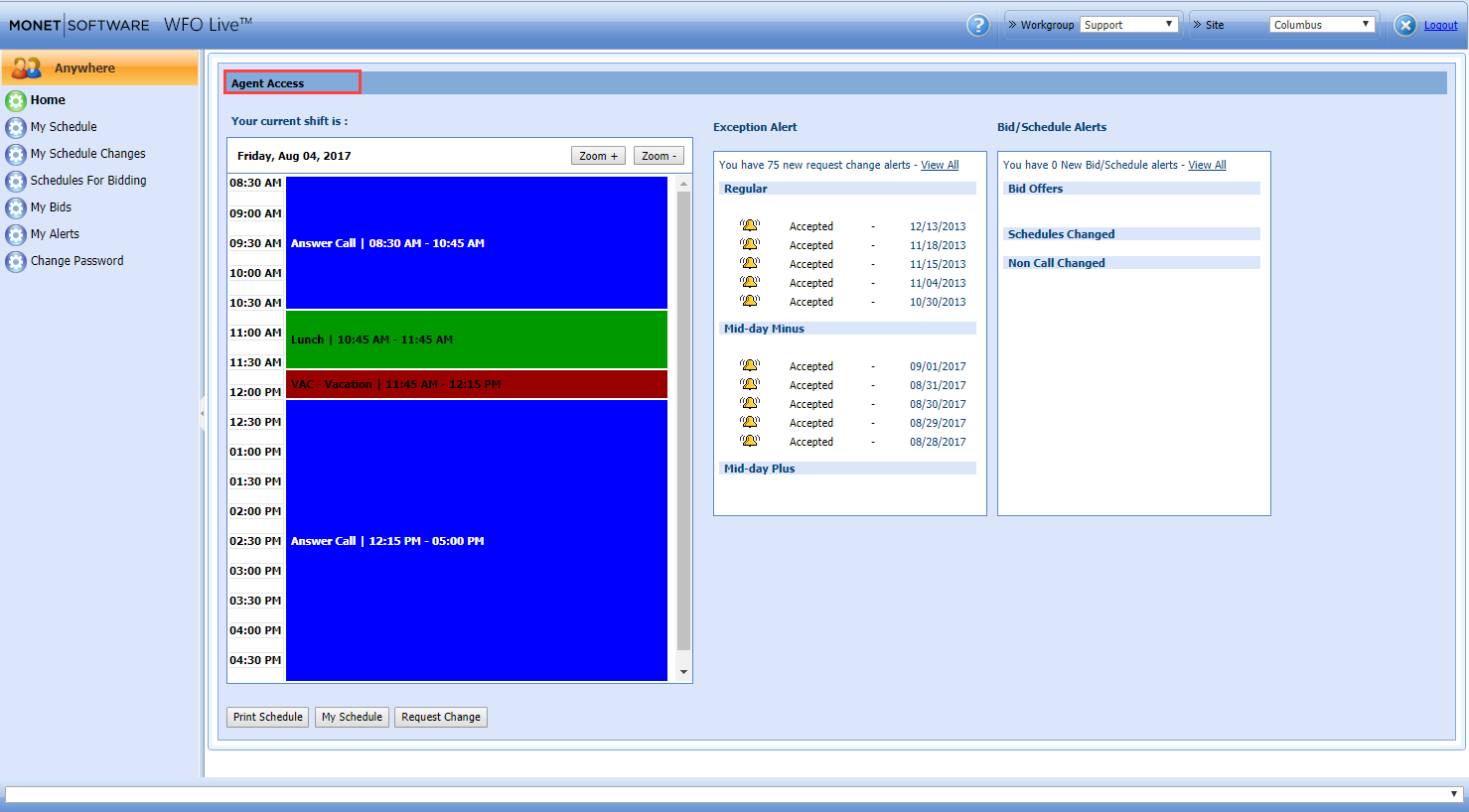This screenshot has width=1469, height=812.
Task: Open My Alerts in the sidebar
Action: pyautogui.click(x=55, y=234)
